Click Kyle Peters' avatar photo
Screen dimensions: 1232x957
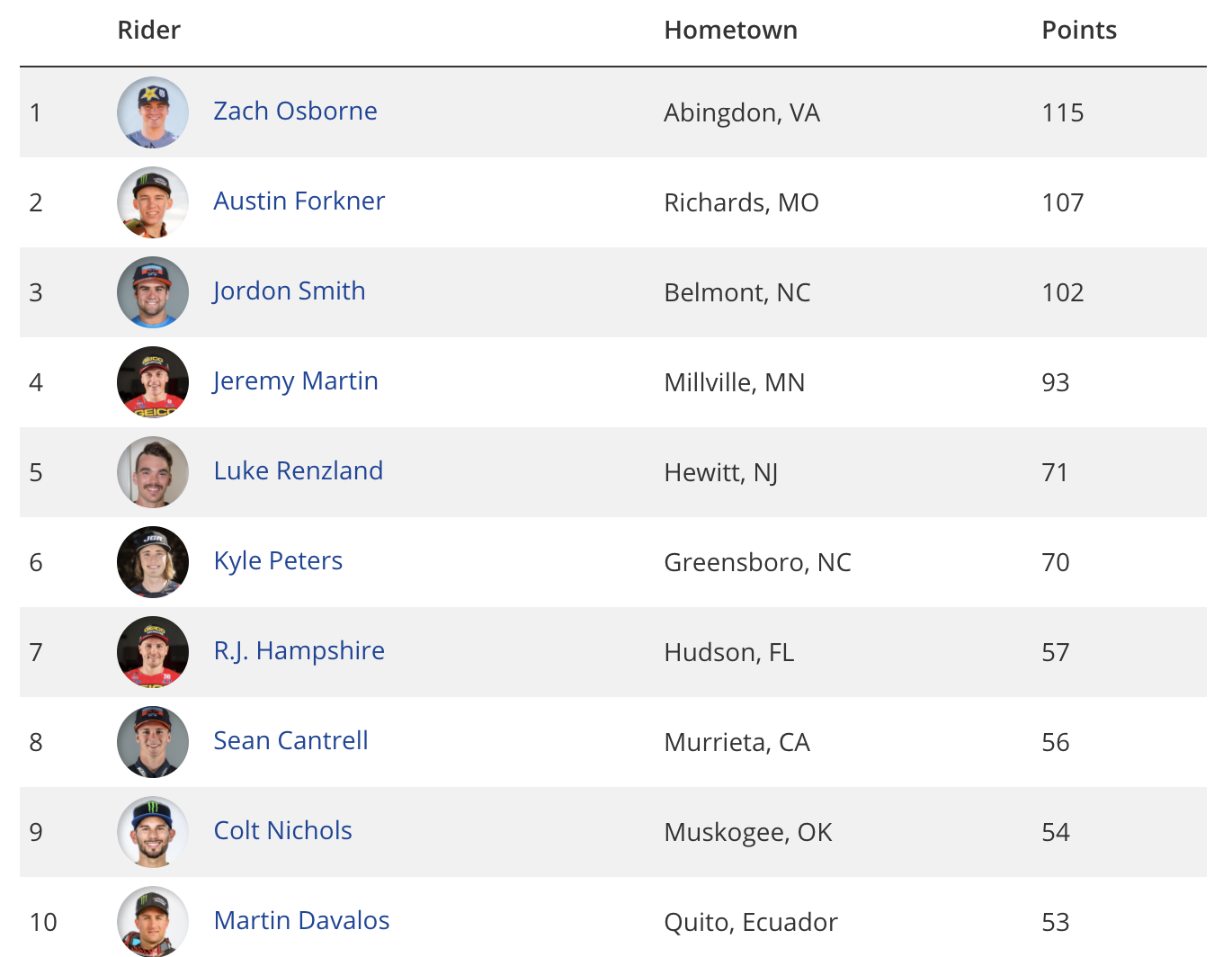pyautogui.click(x=153, y=562)
